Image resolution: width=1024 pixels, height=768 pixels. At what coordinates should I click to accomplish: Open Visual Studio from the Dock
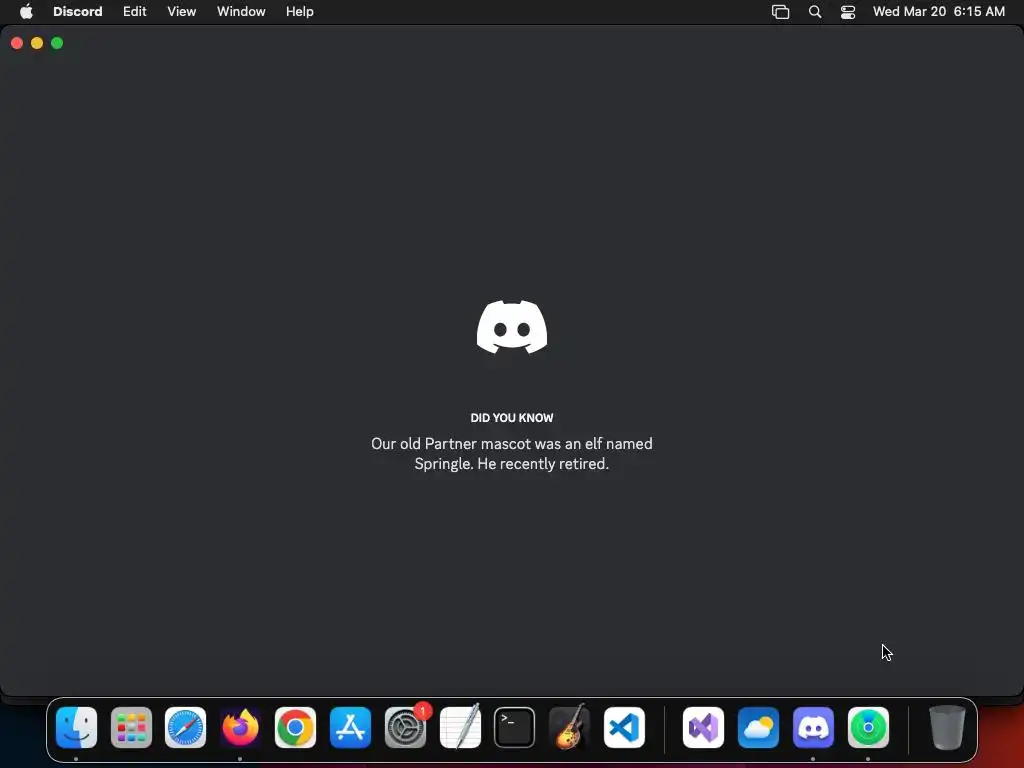coord(703,728)
